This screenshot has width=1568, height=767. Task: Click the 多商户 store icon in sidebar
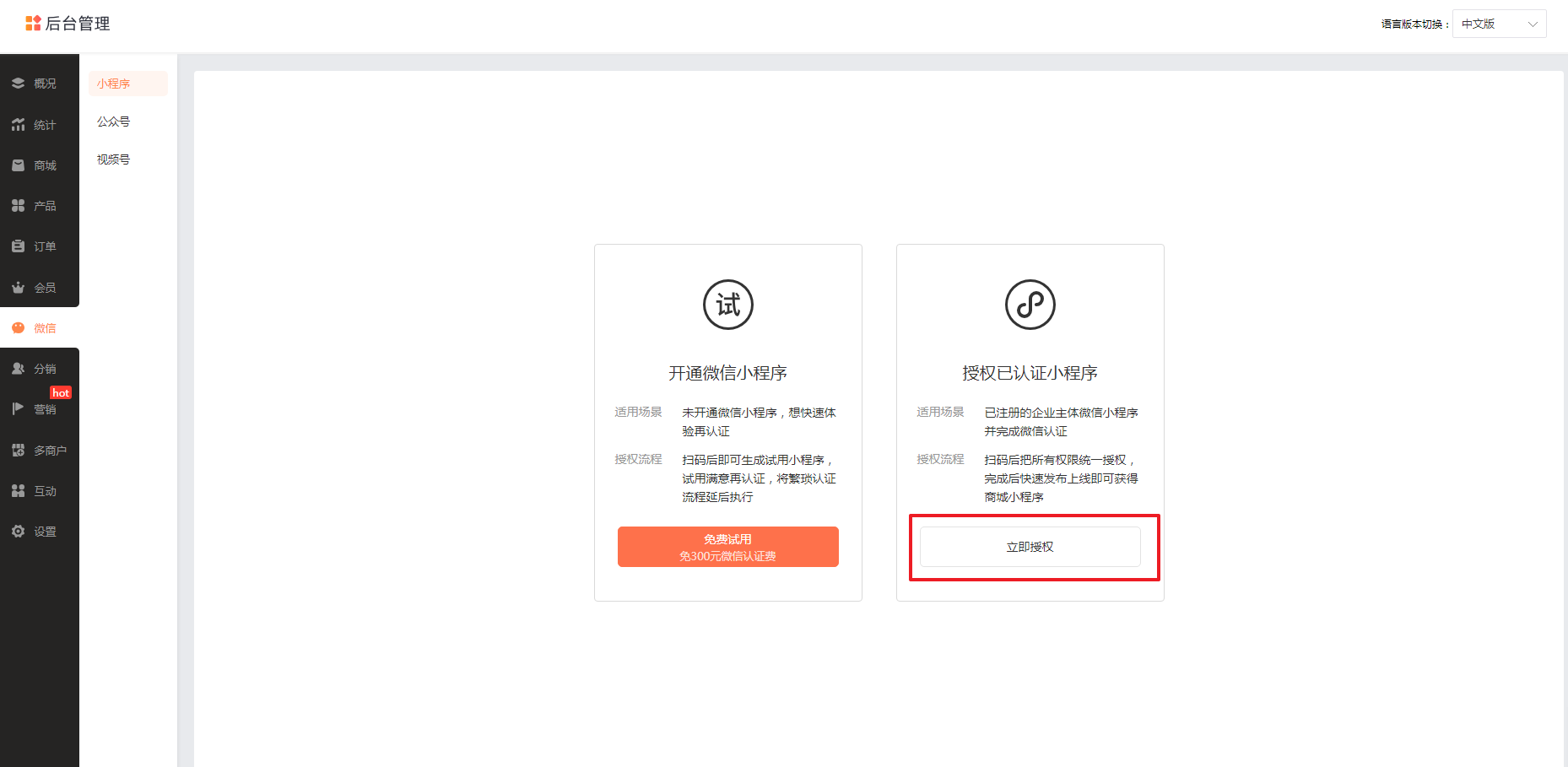pyautogui.click(x=18, y=451)
